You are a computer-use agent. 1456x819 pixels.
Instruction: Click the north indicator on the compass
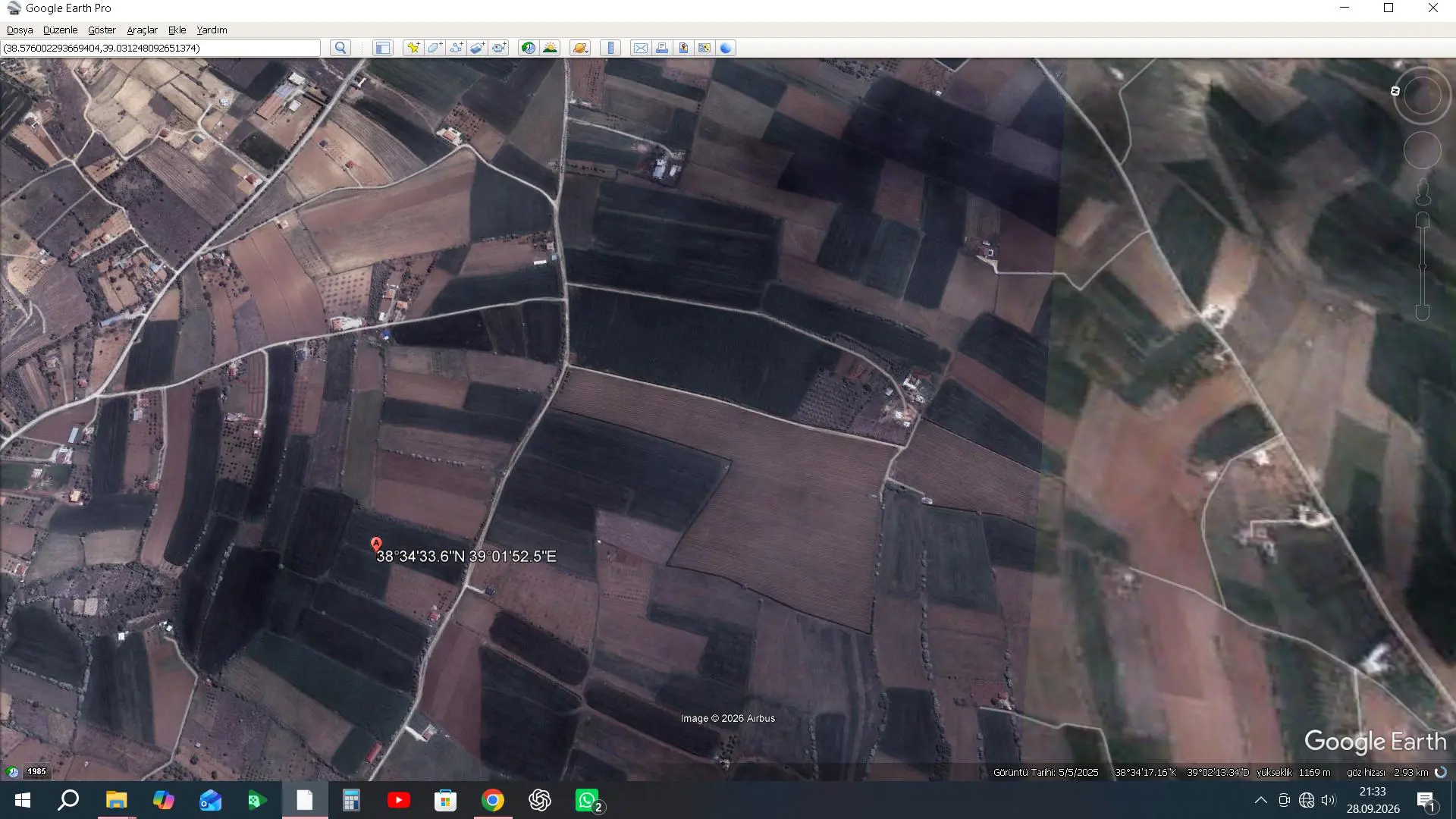[x=1395, y=91]
